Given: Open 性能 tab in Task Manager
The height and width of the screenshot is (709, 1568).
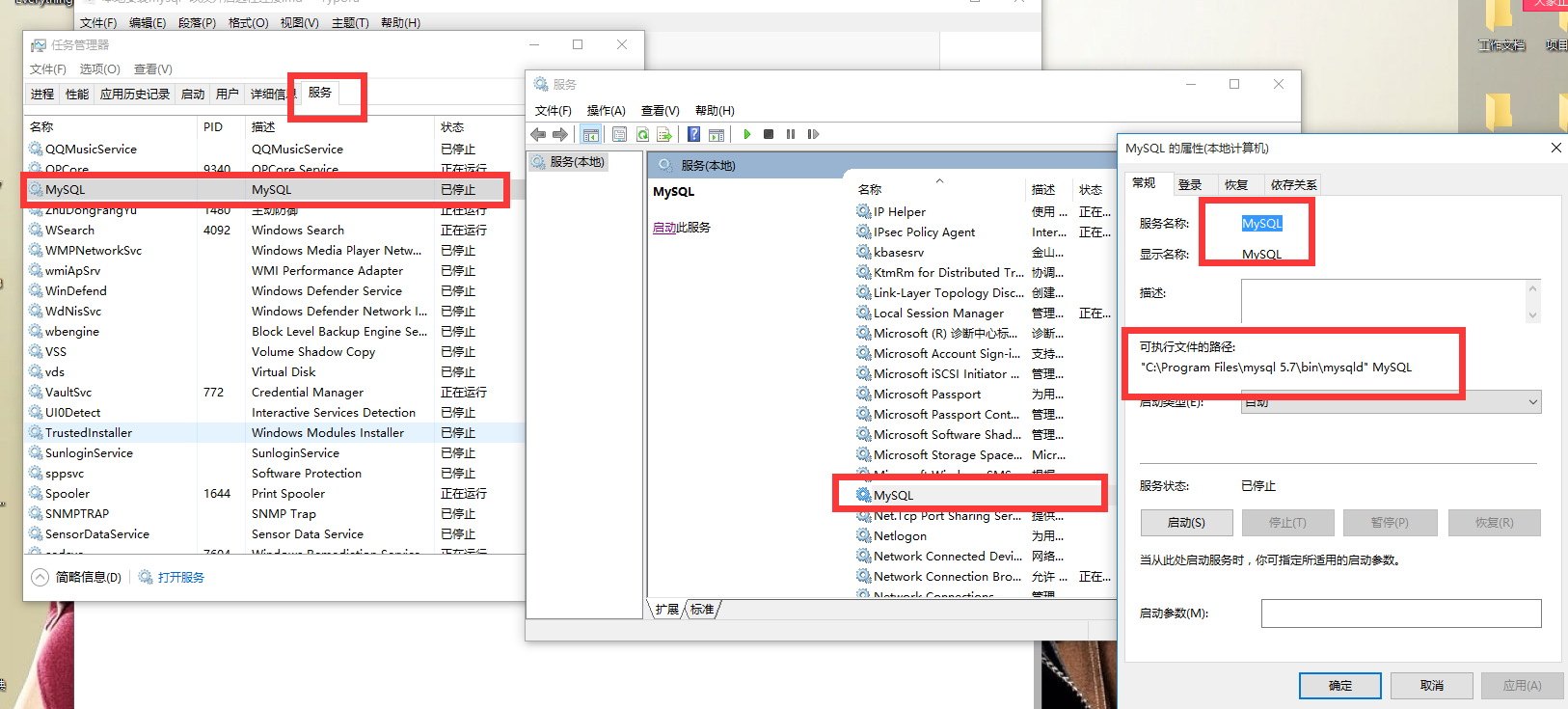Looking at the screenshot, I should point(77,94).
